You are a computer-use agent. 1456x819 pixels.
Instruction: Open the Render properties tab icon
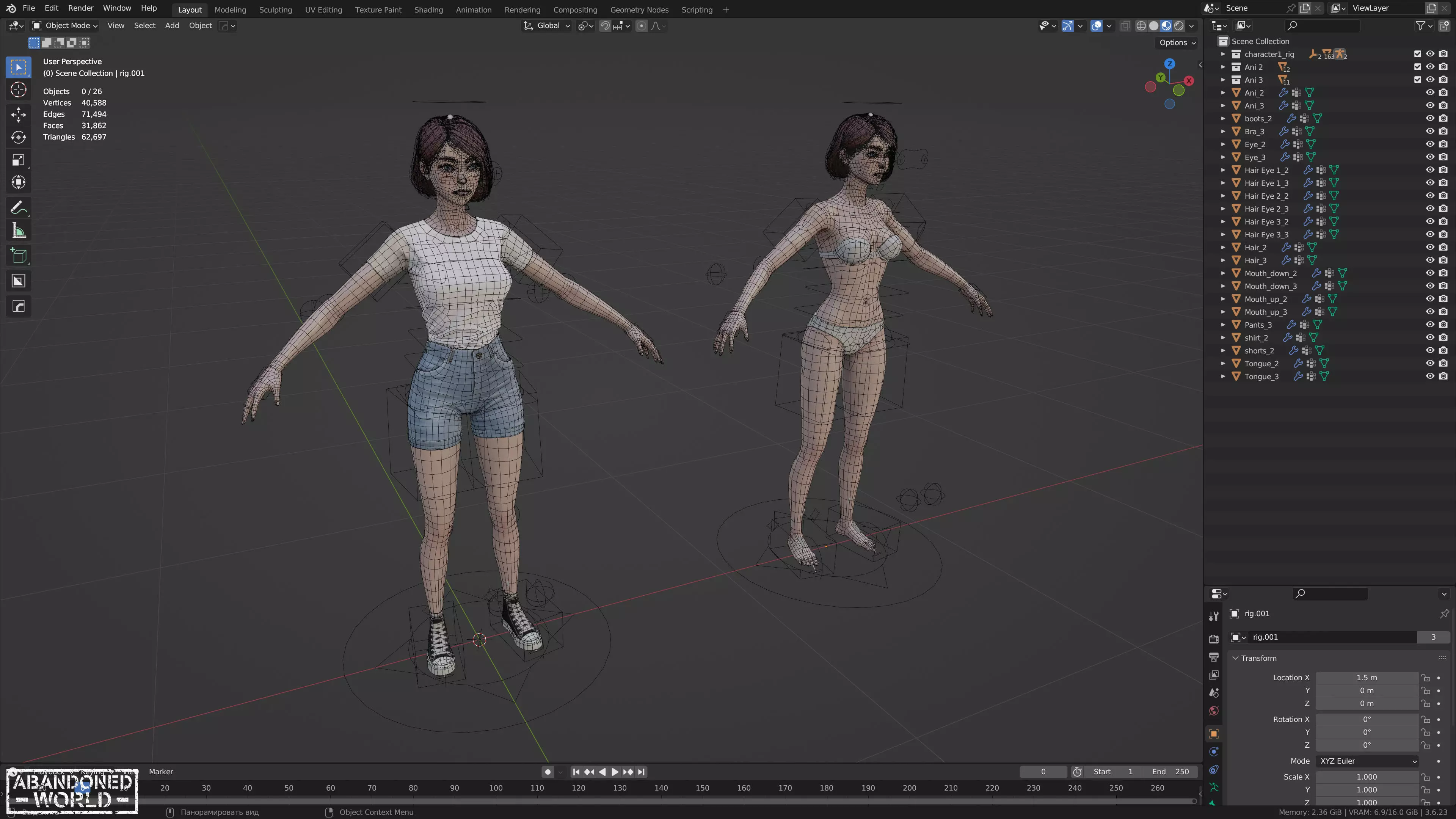click(1213, 639)
